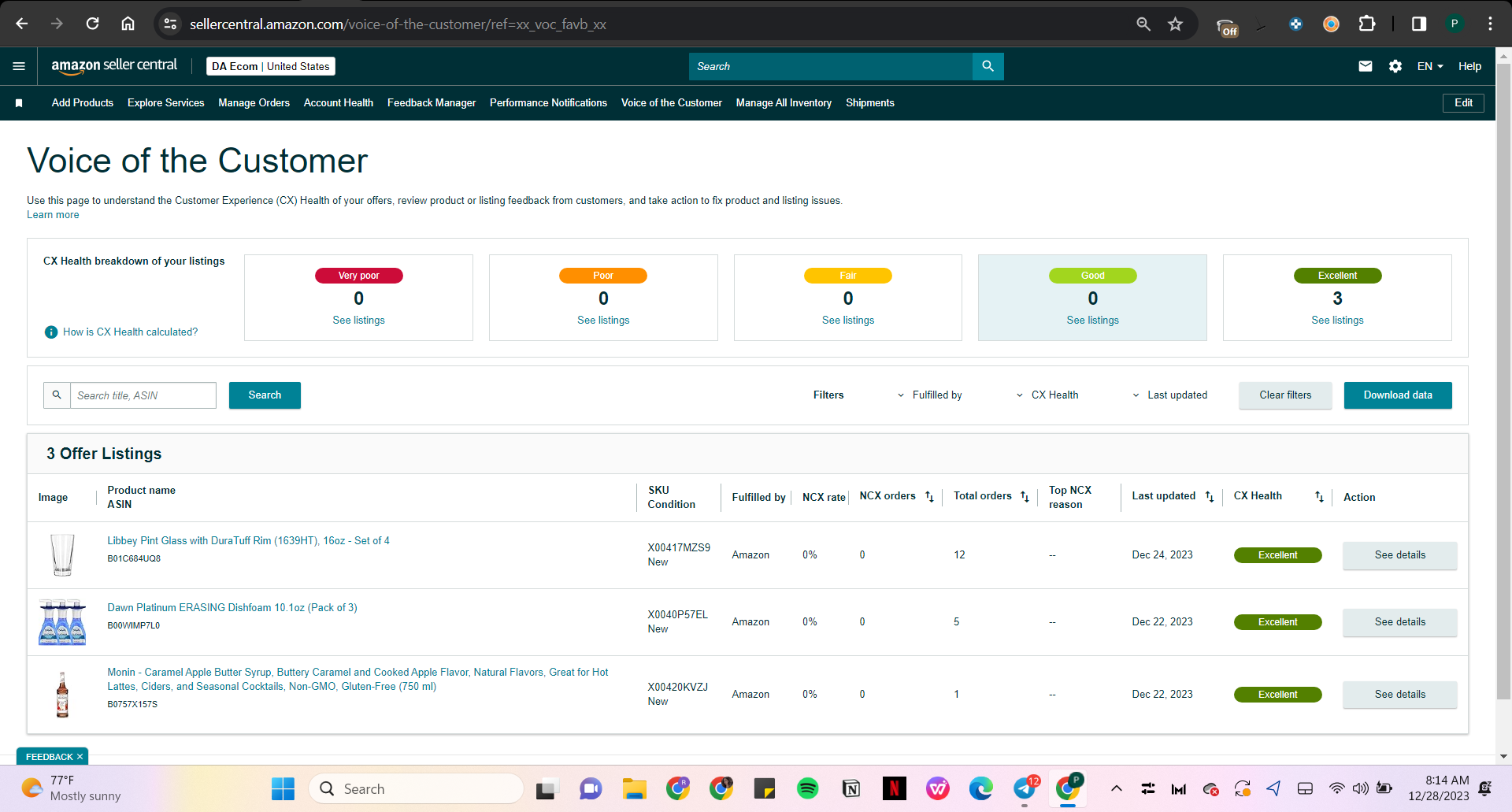
Task: Go to Manage Orders
Action: pos(254,103)
